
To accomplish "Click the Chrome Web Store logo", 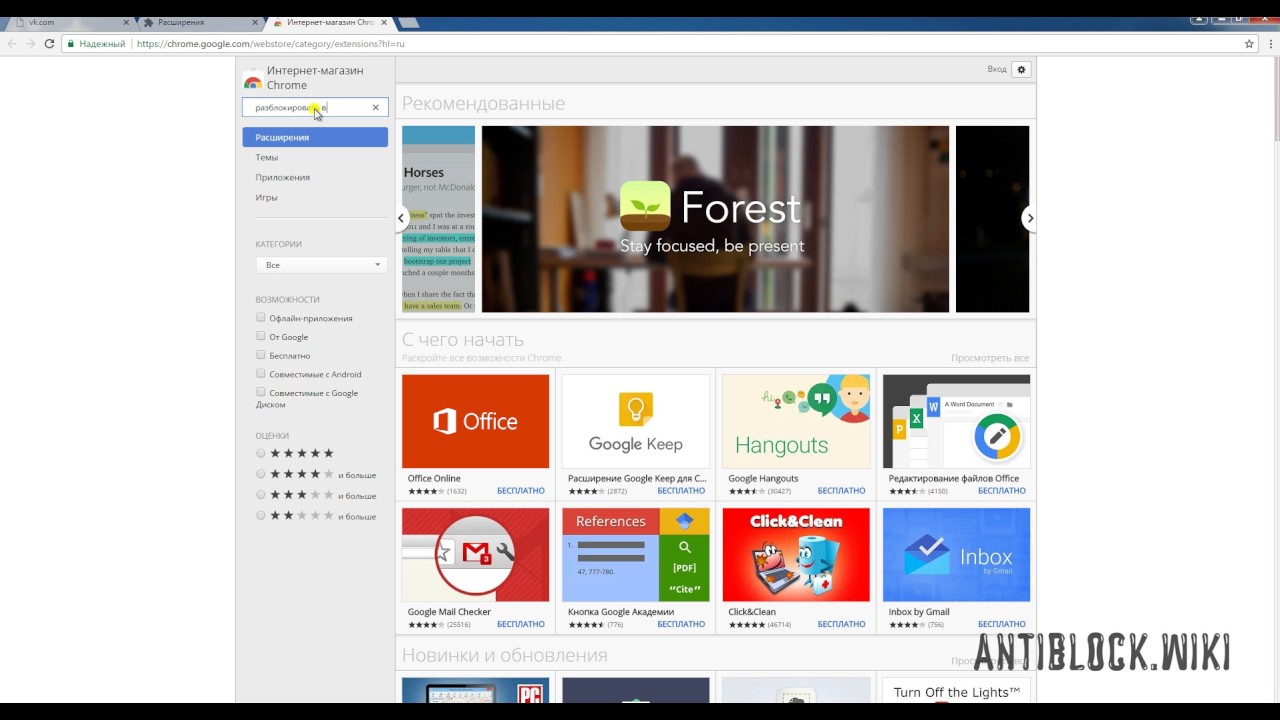I will pos(253,79).
